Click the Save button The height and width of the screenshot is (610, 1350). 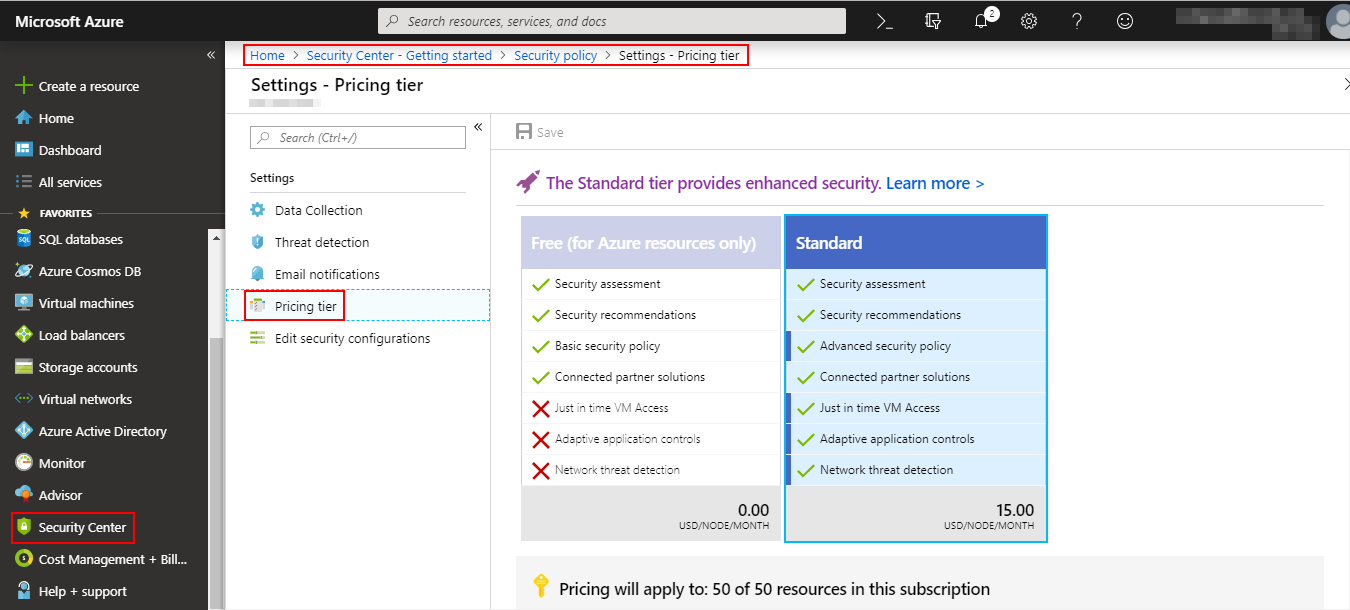coord(540,132)
